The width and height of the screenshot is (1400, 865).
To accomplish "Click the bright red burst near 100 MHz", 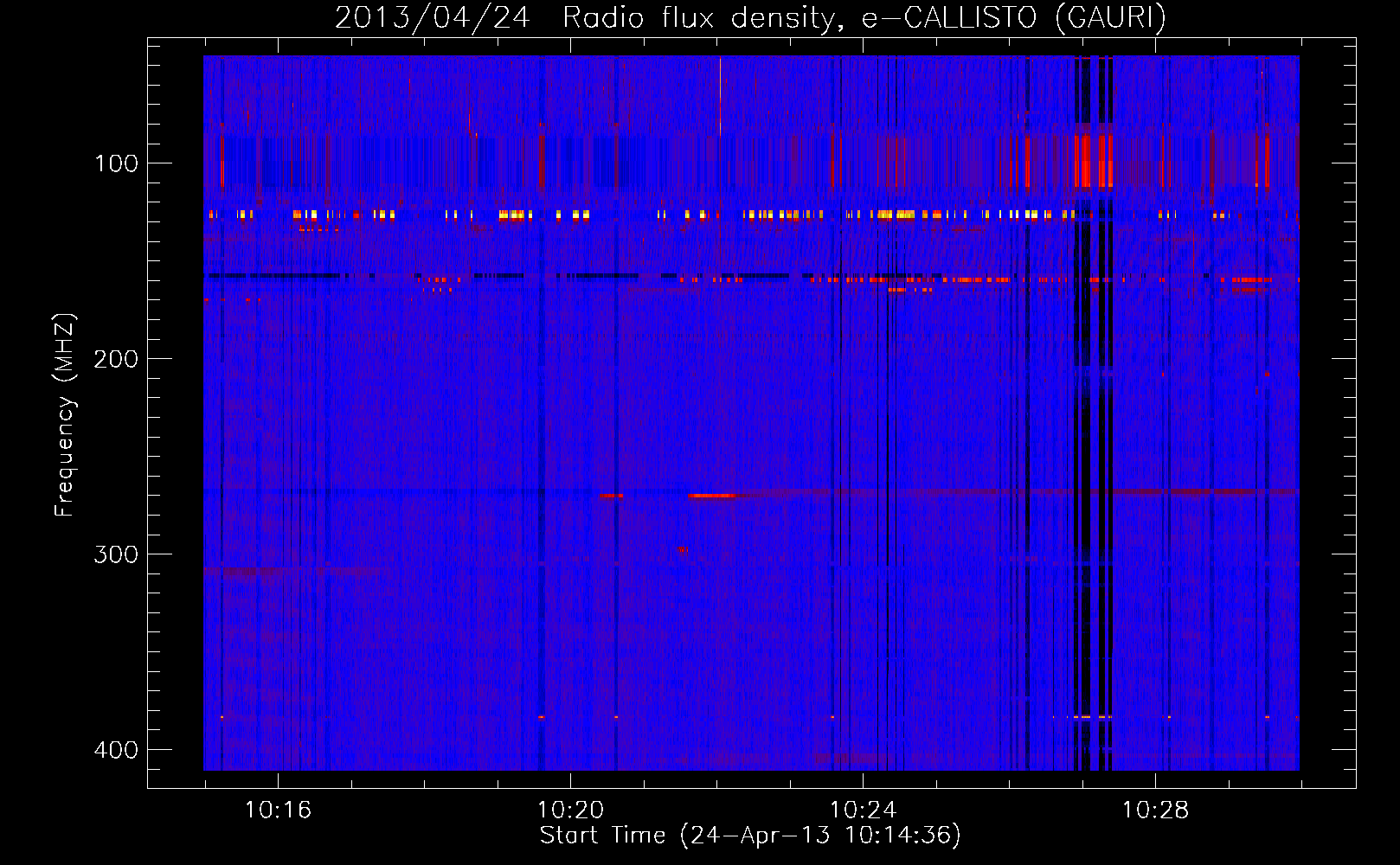I will tap(1093, 160).
